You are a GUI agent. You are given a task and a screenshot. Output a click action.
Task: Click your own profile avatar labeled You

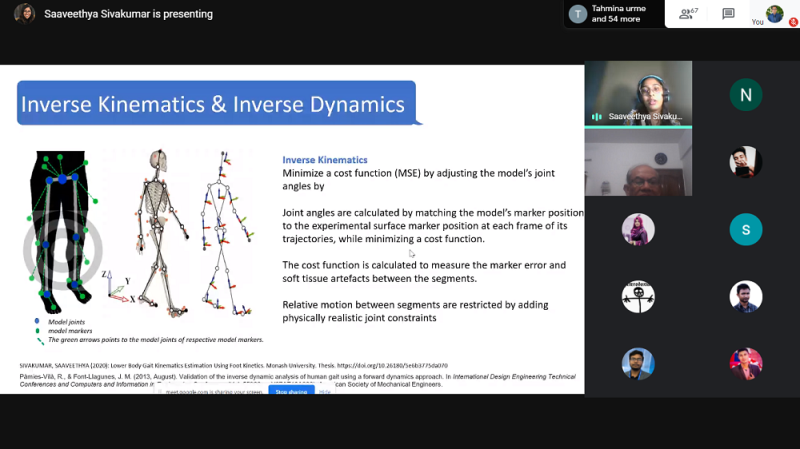pos(775,14)
